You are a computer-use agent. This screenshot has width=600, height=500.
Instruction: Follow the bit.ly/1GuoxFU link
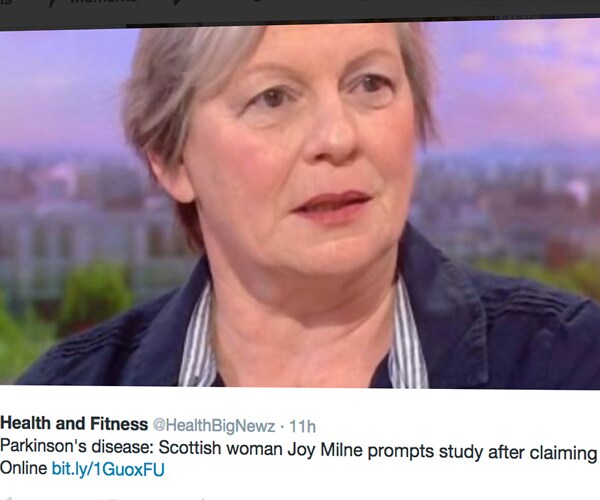coord(108,469)
